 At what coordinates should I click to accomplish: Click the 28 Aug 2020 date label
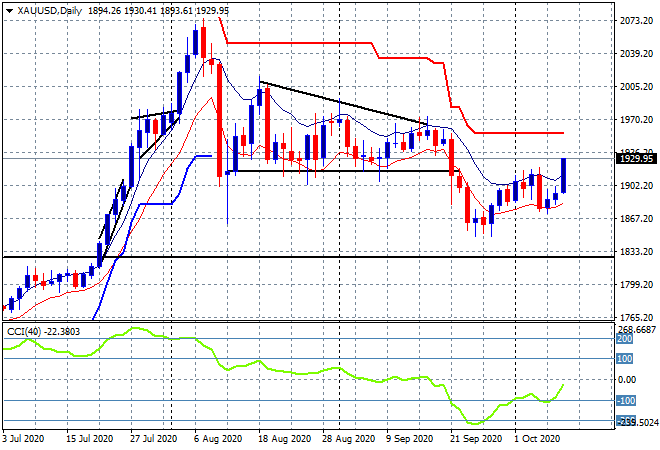(349, 439)
